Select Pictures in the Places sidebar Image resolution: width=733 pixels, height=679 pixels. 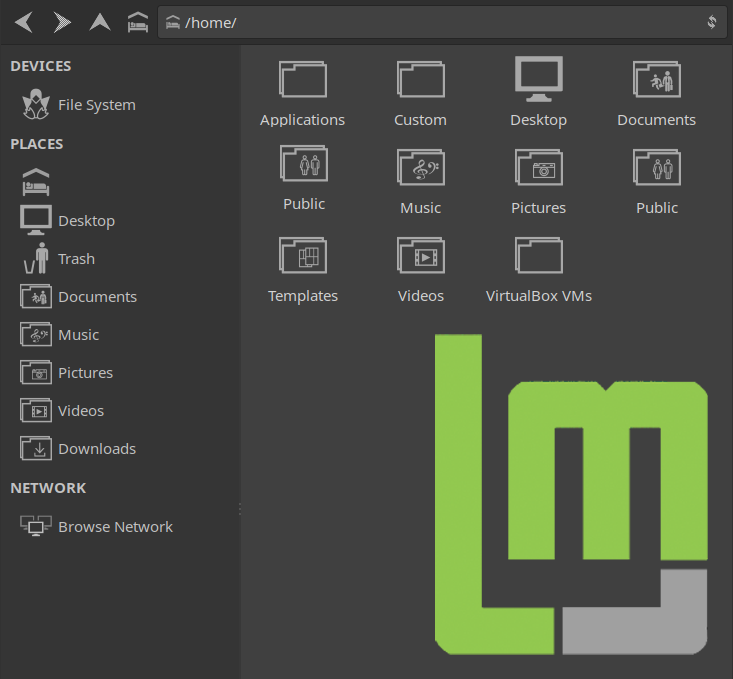pos(66,373)
